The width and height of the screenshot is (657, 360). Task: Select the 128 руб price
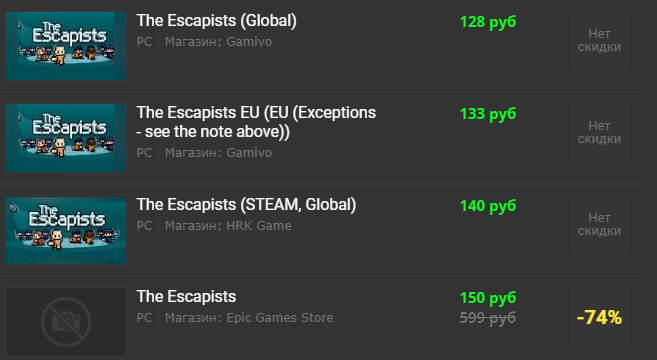[x=488, y=22]
